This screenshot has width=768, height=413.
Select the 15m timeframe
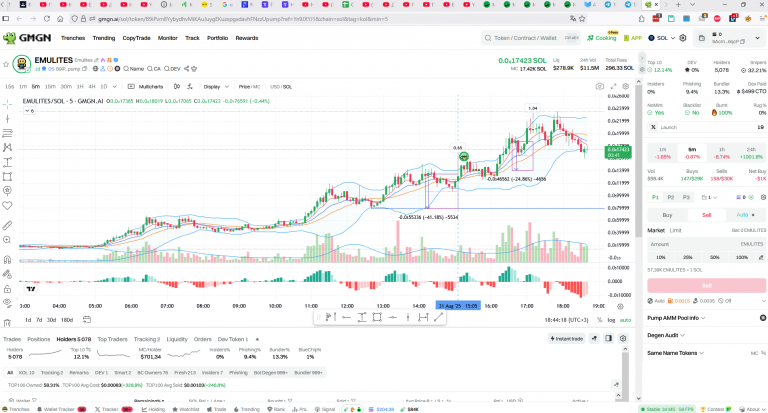click(50, 87)
